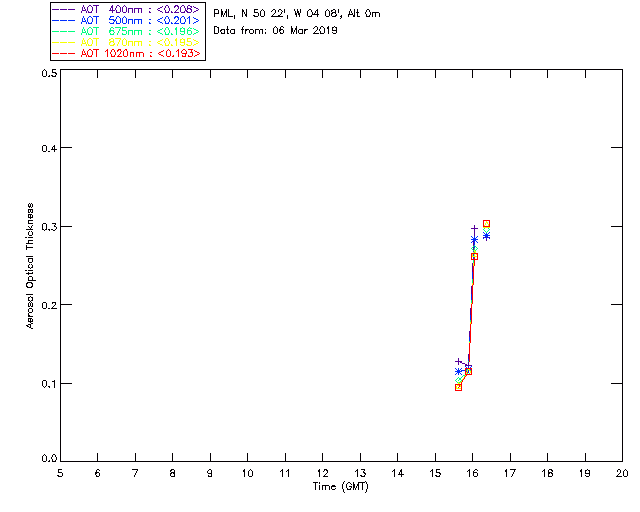Click the purple AOT 400nm legend entry
Image resolution: width=640 pixels, height=512 pixels.
click(126, 9)
